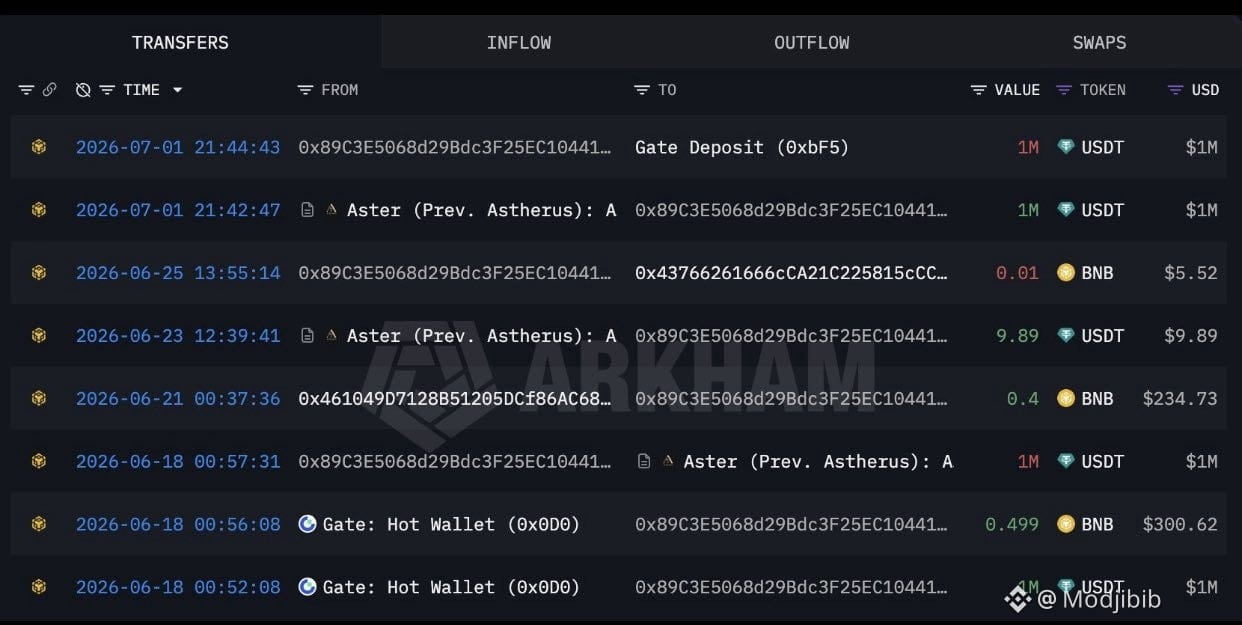Select the 9.89 value cell

tap(1017, 336)
